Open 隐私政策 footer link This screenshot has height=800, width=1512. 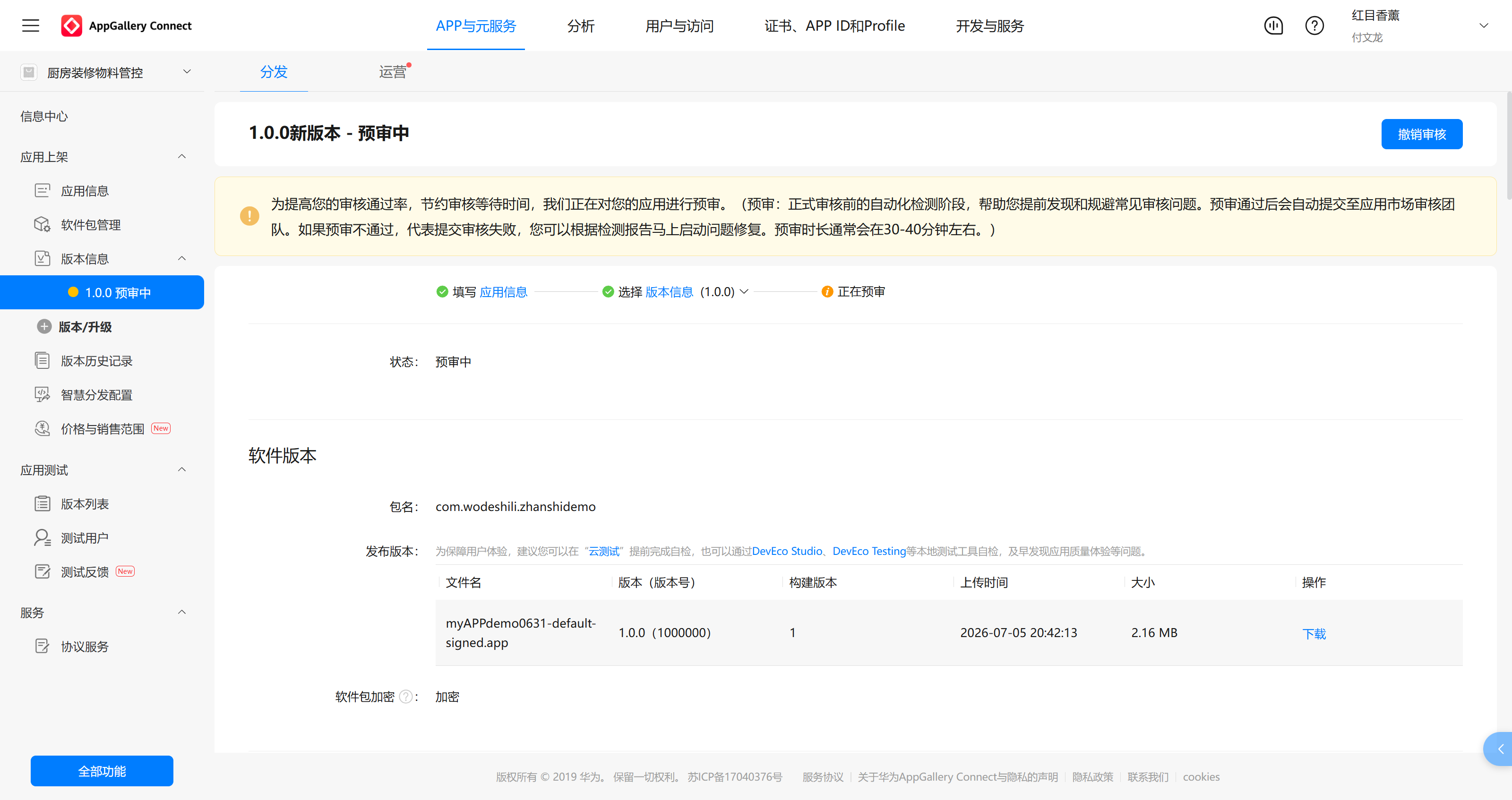pos(1092,776)
